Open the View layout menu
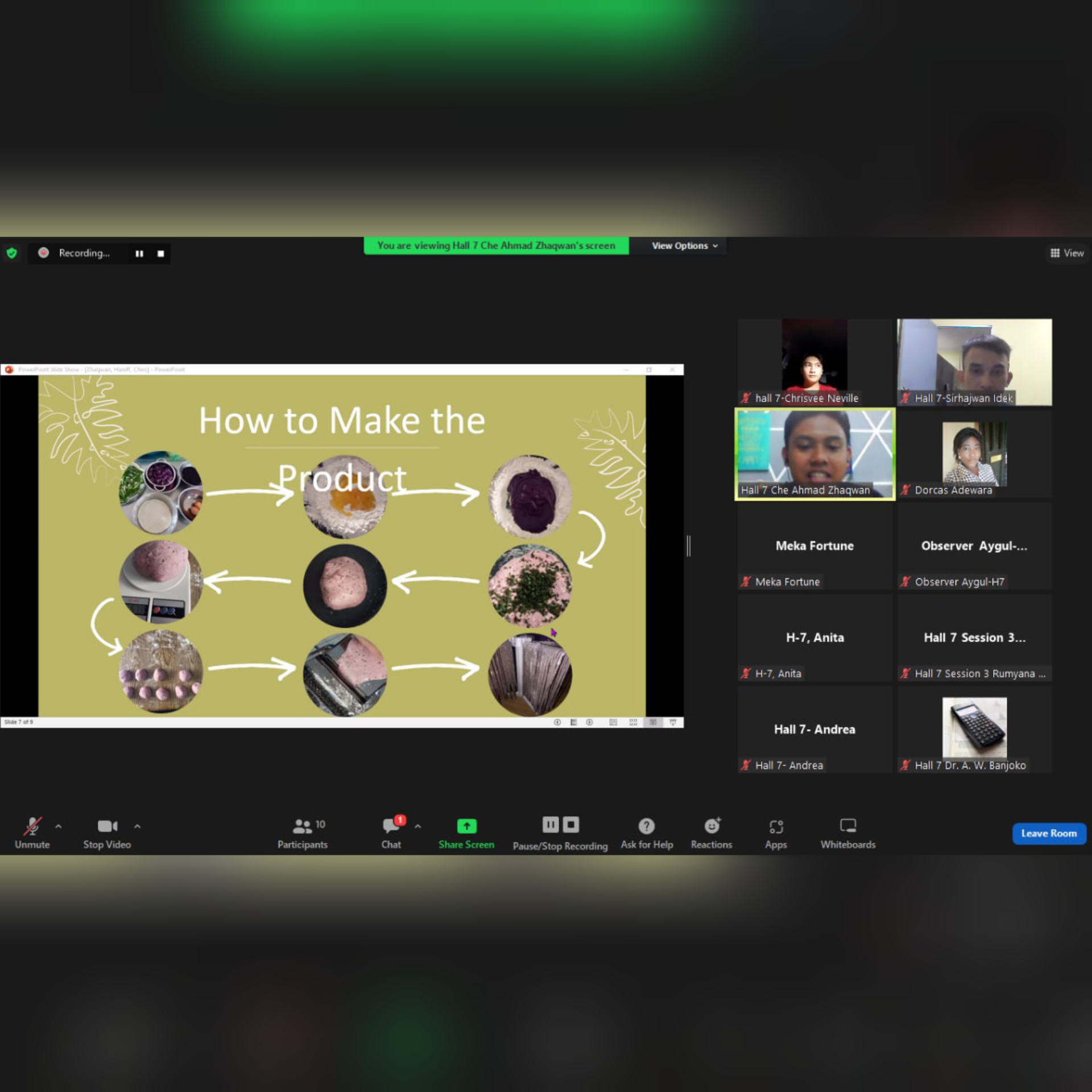The height and width of the screenshot is (1092, 1092). pyautogui.click(x=1066, y=253)
